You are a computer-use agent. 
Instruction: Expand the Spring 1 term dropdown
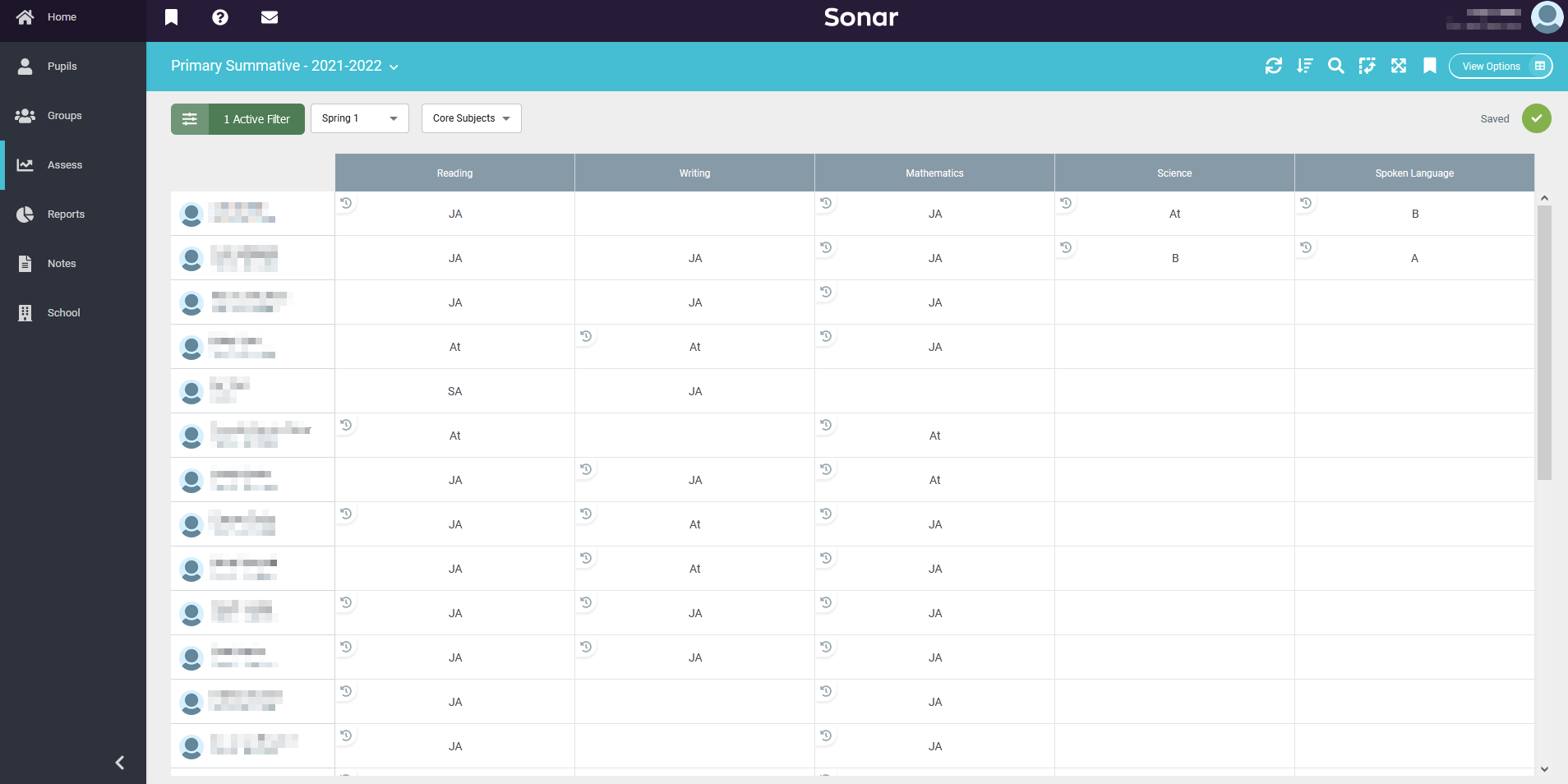click(359, 118)
